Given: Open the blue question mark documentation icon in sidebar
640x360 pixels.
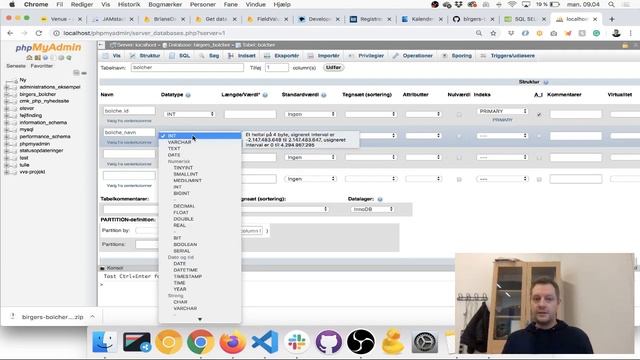Looking at the screenshot, I should (45, 58).
